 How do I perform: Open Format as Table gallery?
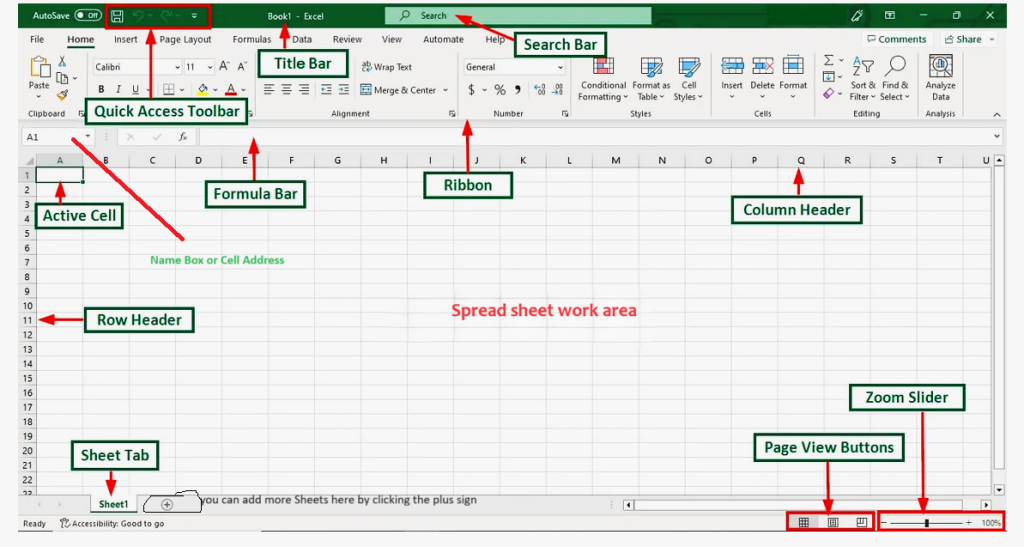coord(651,78)
